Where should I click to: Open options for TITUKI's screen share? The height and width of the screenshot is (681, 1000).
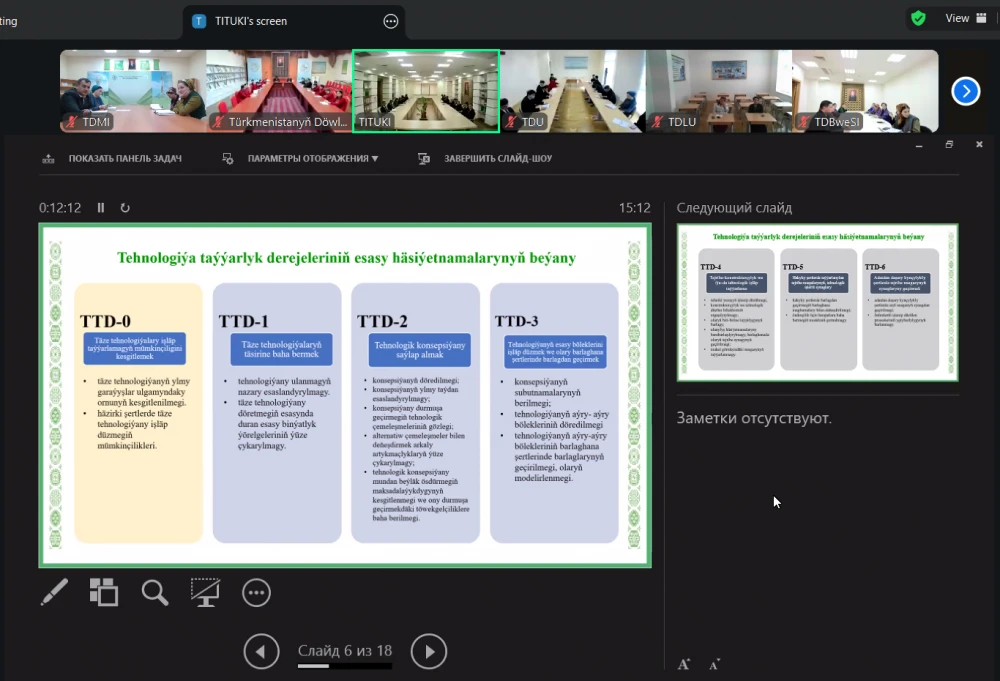(x=390, y=21)
